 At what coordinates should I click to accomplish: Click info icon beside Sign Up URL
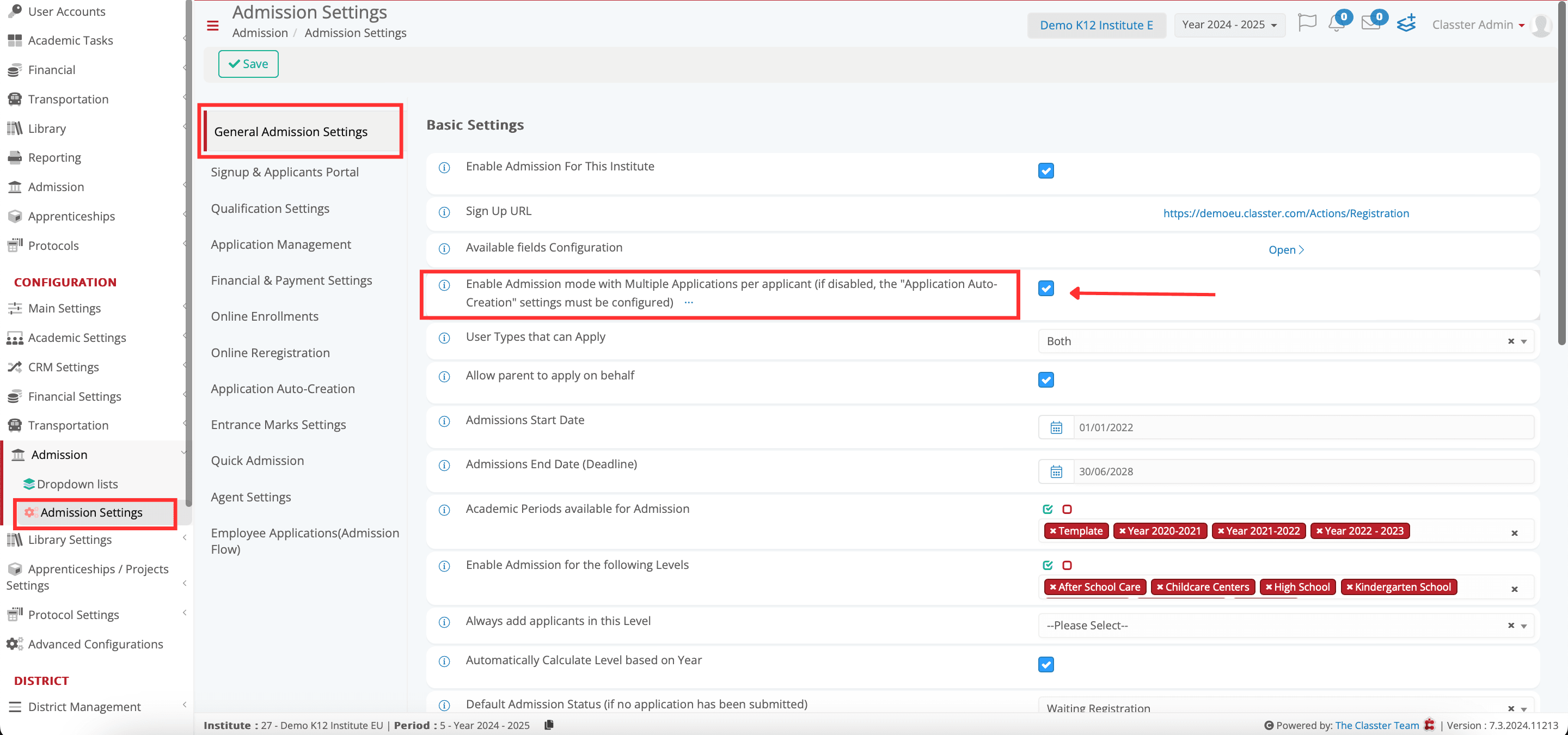(x=444, y=212)
